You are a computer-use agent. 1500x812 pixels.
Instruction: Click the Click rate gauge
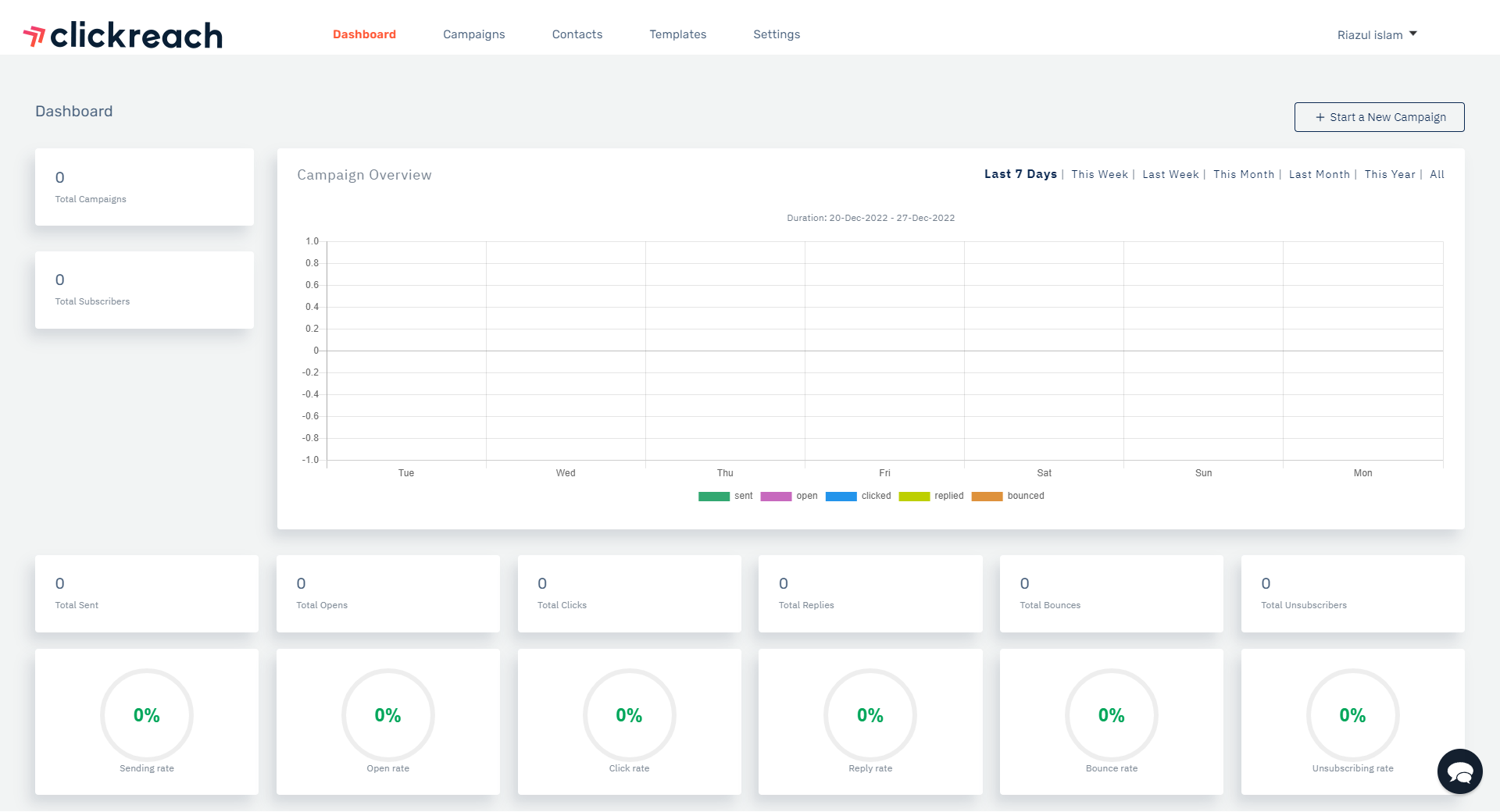click(629, 715)
